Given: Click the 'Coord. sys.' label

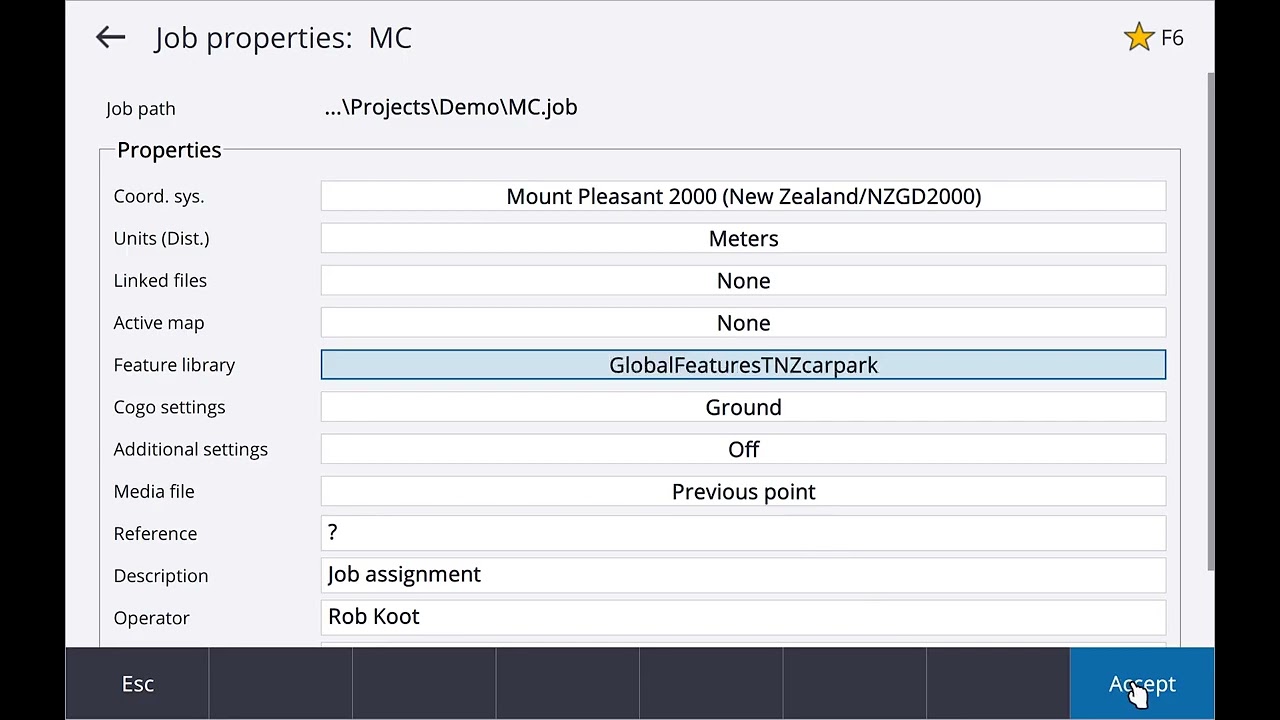Looking at the screenshot, I should 158,196.
